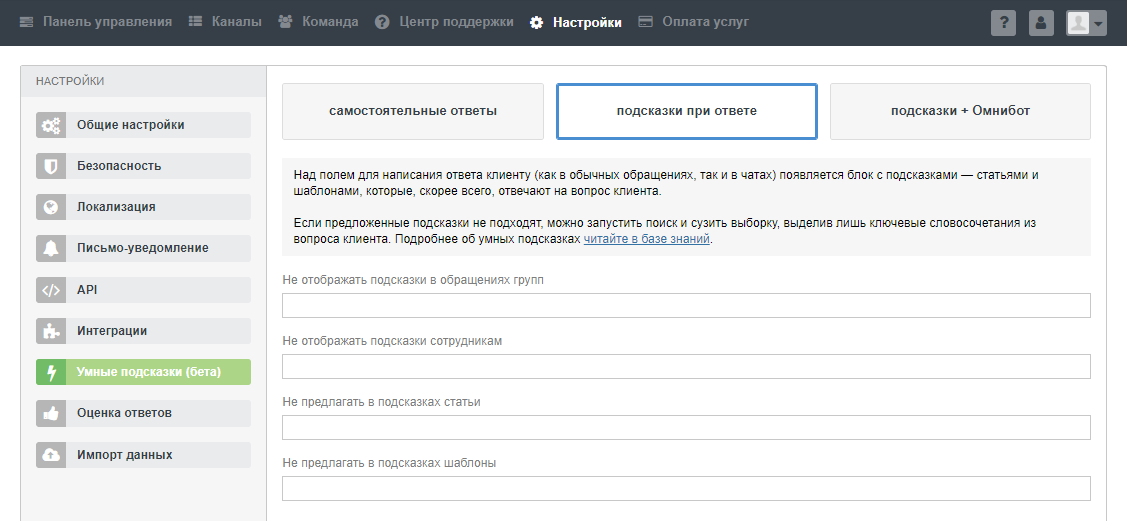
Task: Open API settings in sidebar
Action: click(x=144, y=290)
